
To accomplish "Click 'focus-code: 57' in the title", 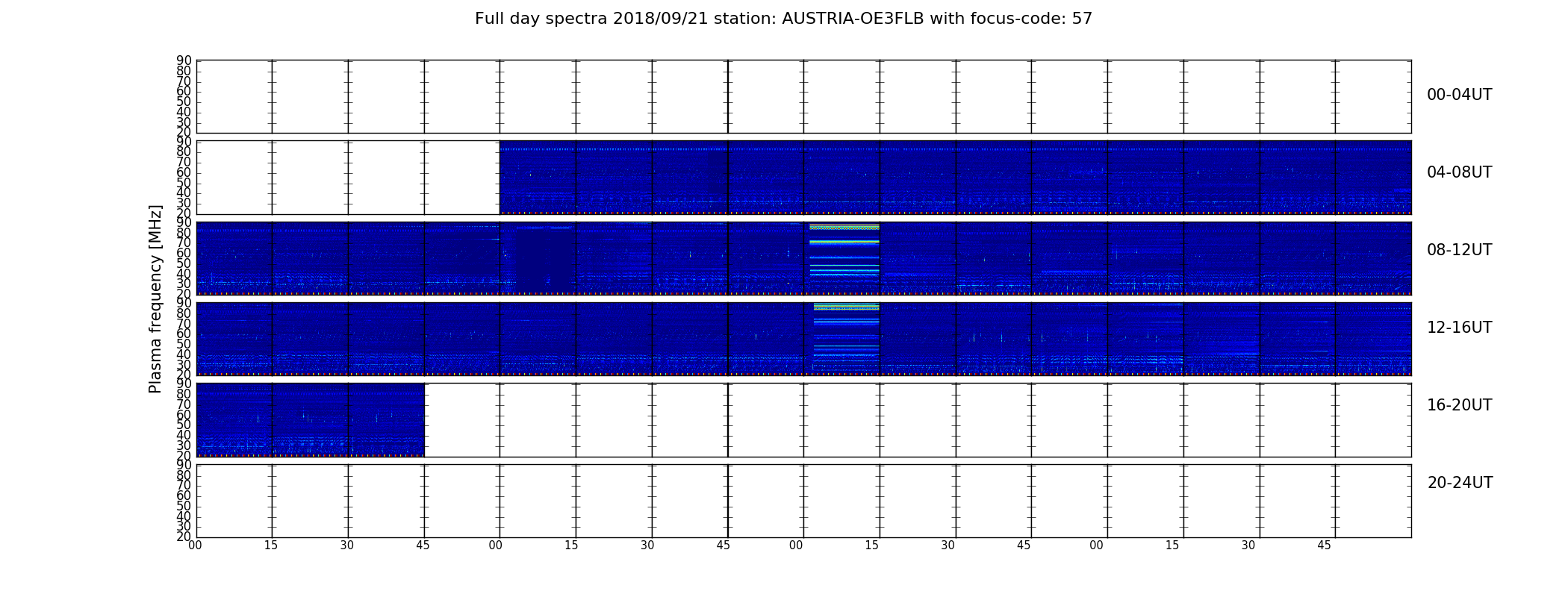I will click(1031, 19).
